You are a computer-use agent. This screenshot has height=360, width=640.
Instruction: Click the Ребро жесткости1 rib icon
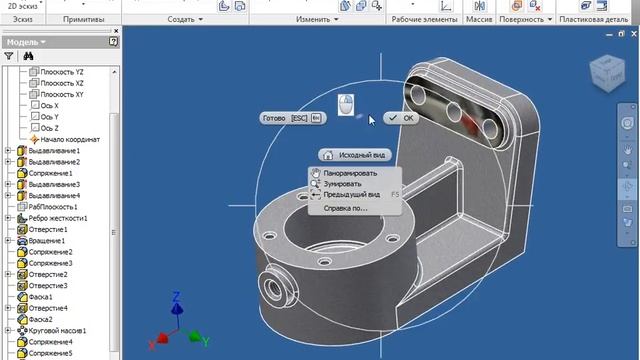point(22,218)
